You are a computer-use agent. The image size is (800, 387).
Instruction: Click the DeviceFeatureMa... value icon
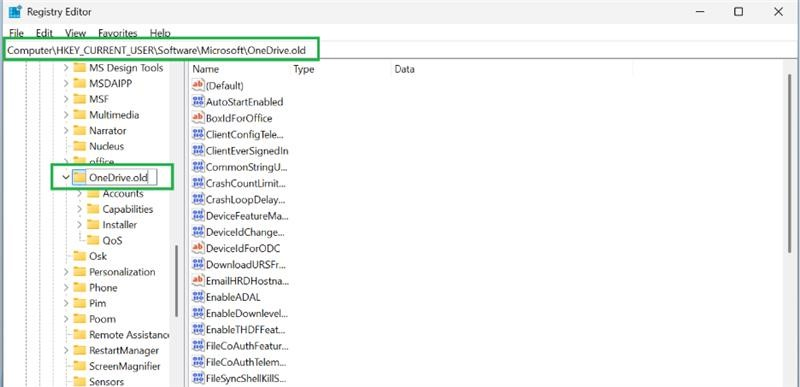198,216
